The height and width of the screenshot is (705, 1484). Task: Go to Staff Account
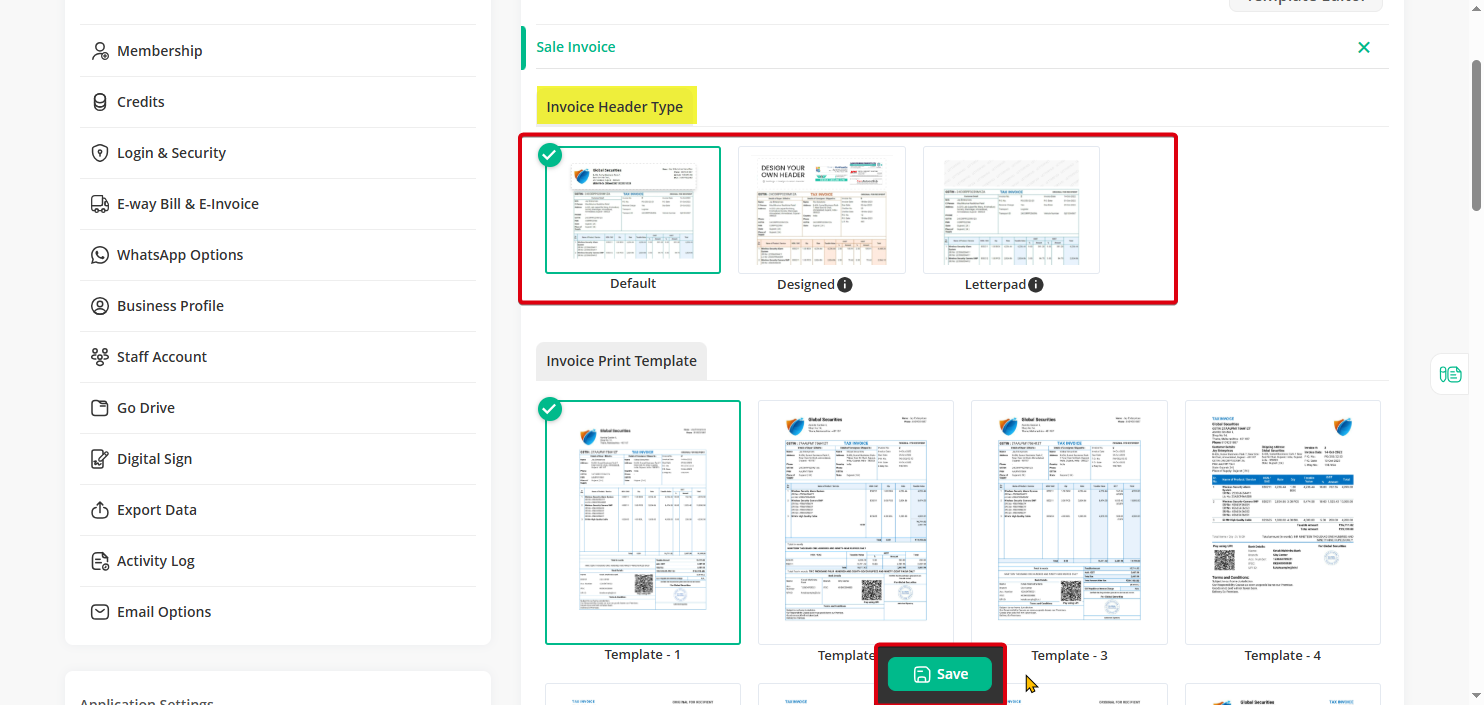click(x=278, y=357)
